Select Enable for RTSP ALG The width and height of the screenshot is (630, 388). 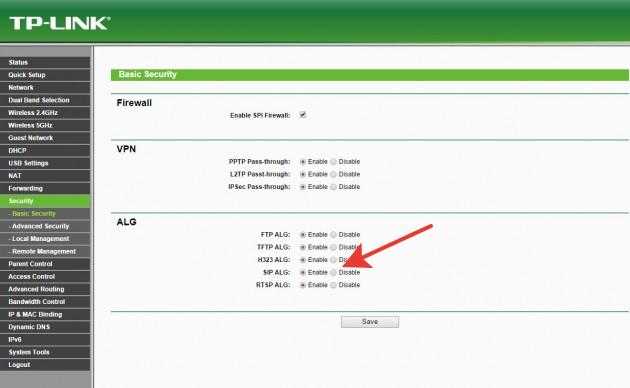pos(303,285)
